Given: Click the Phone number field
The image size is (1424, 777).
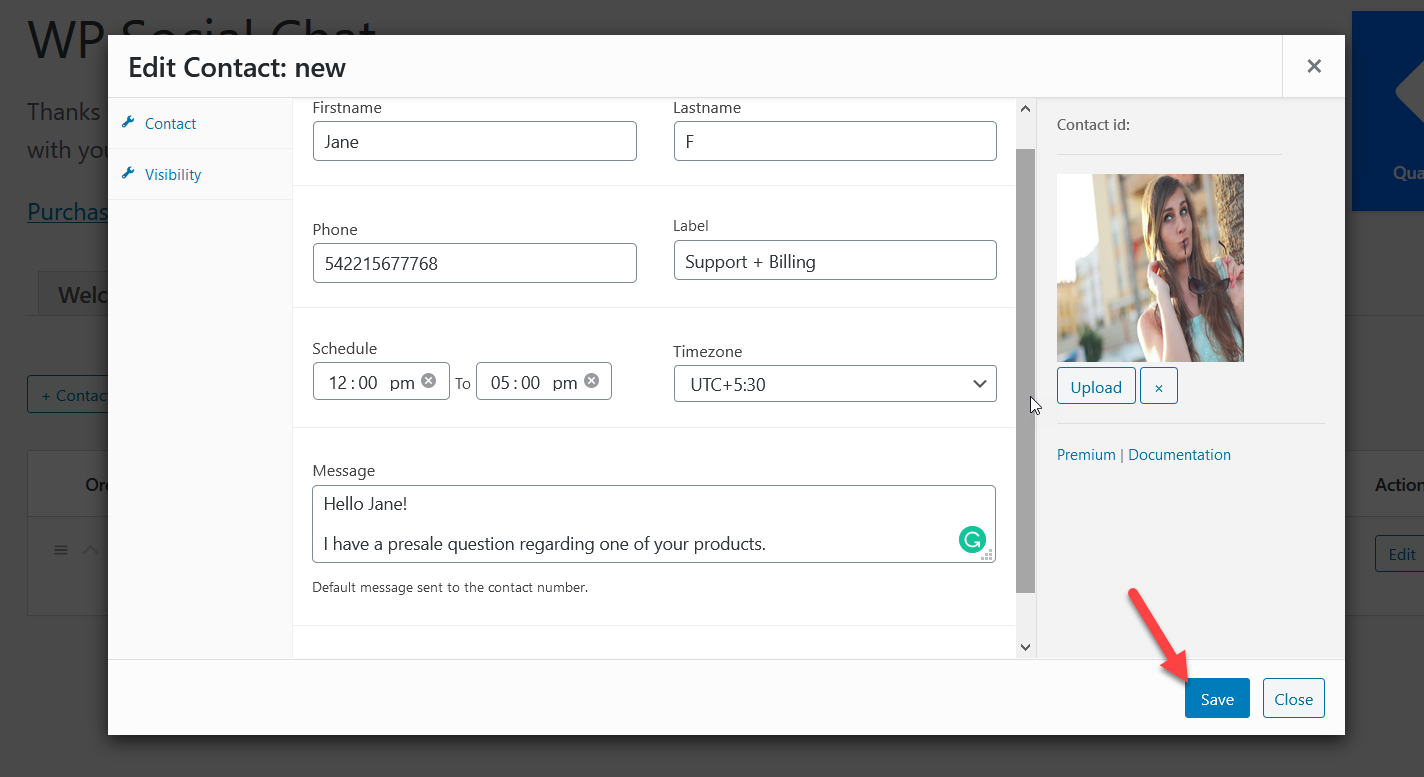Looking at the screenshot, I should point(474,263).
